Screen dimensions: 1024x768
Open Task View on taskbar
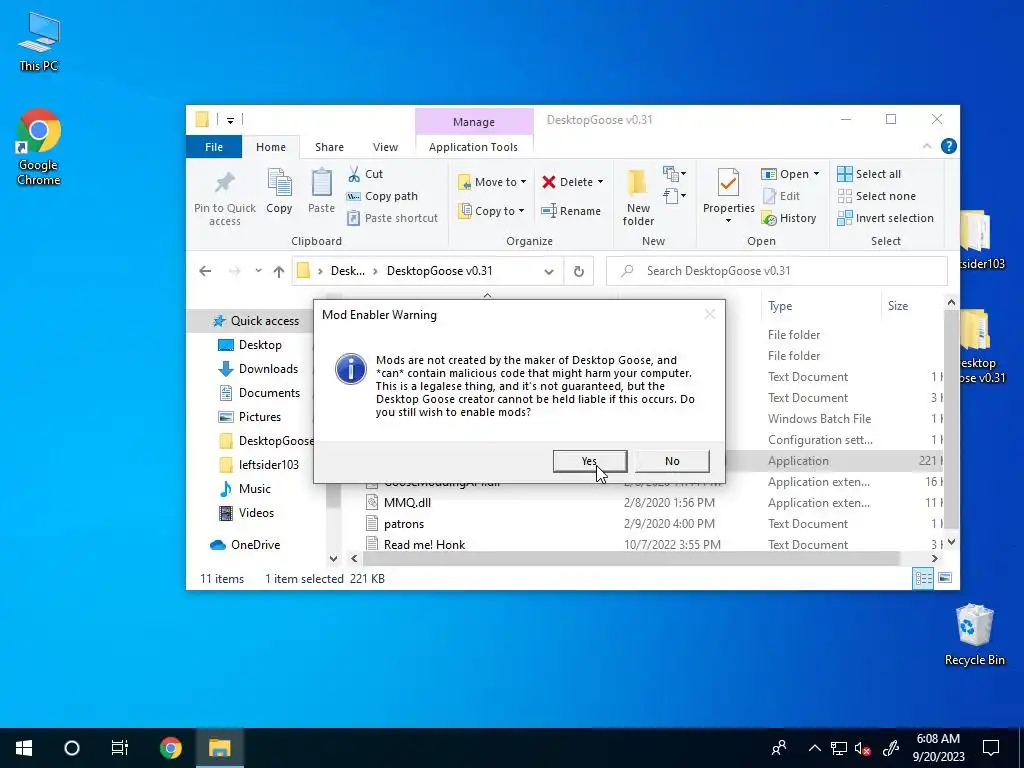pyautogui.click(x=120, y=748)
